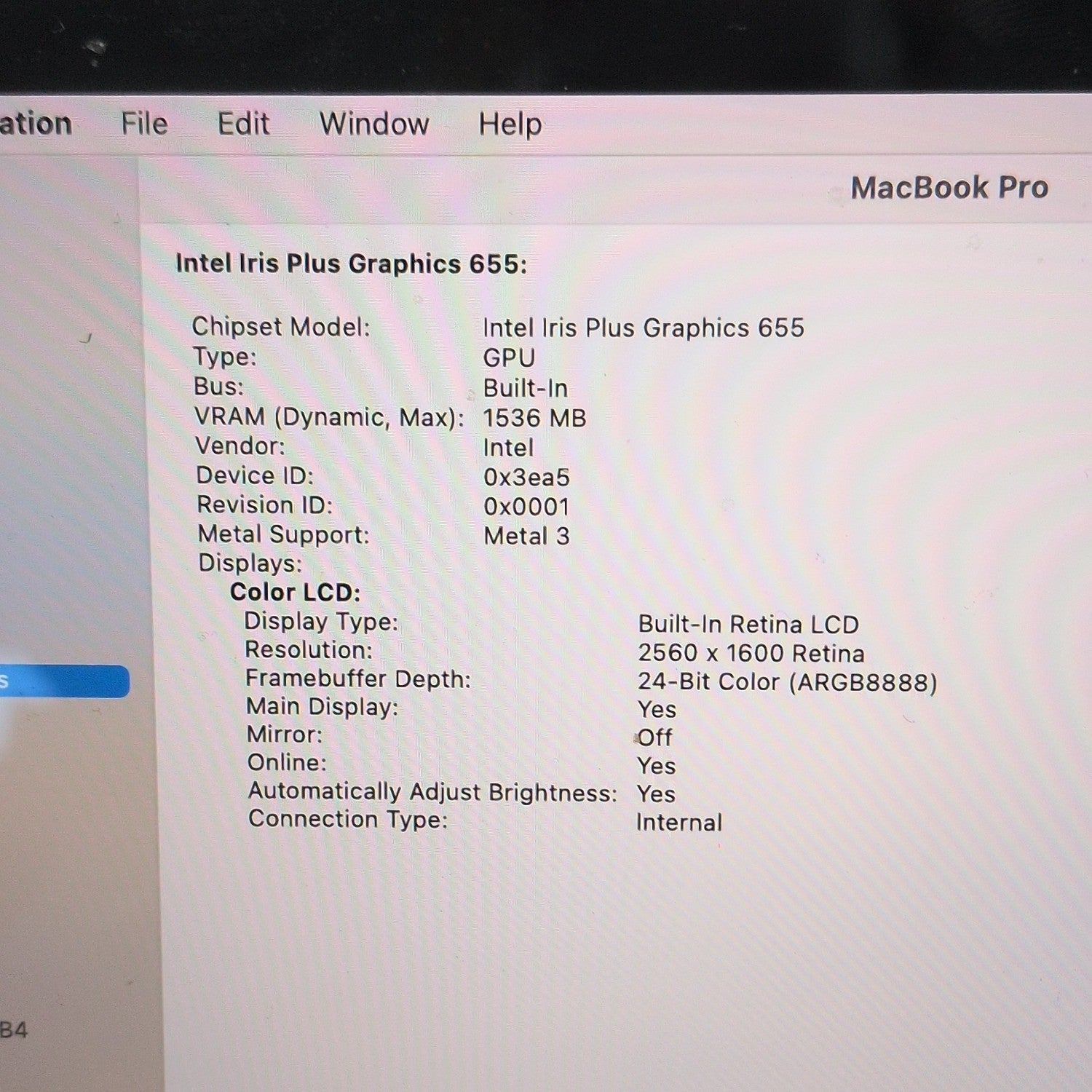Open the Edit menu

point(243,124)
